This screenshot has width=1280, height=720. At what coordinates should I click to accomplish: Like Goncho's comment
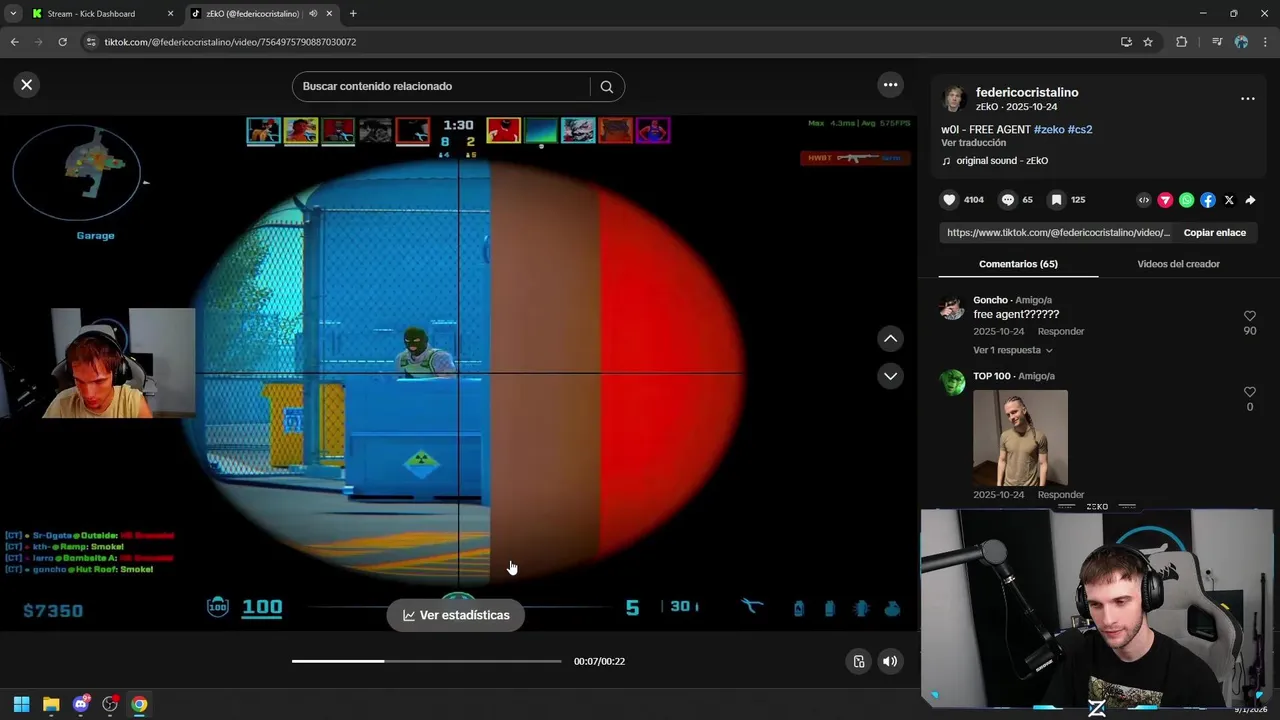coord(1249,316)
